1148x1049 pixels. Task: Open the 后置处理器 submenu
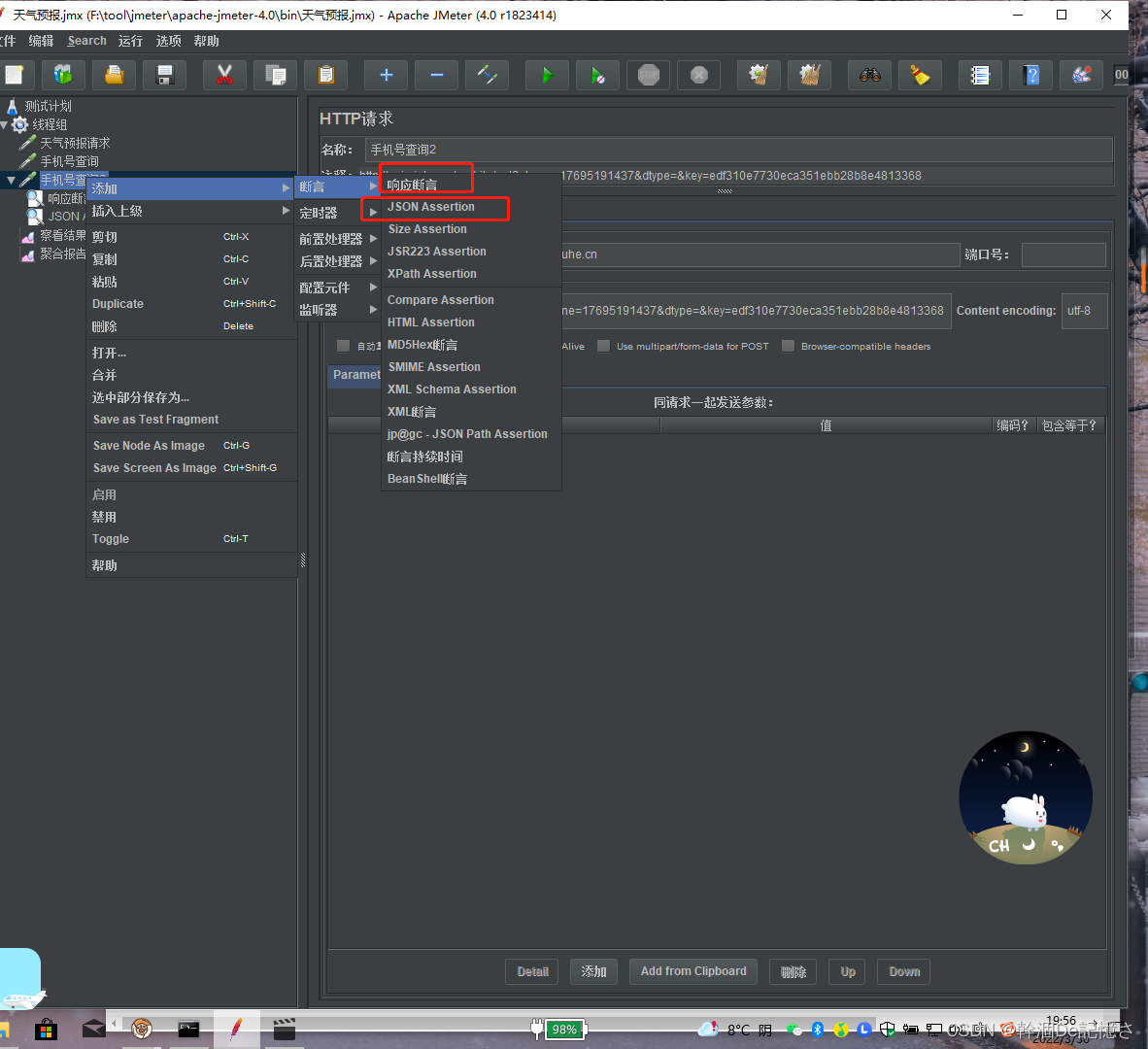coord(337,261)
